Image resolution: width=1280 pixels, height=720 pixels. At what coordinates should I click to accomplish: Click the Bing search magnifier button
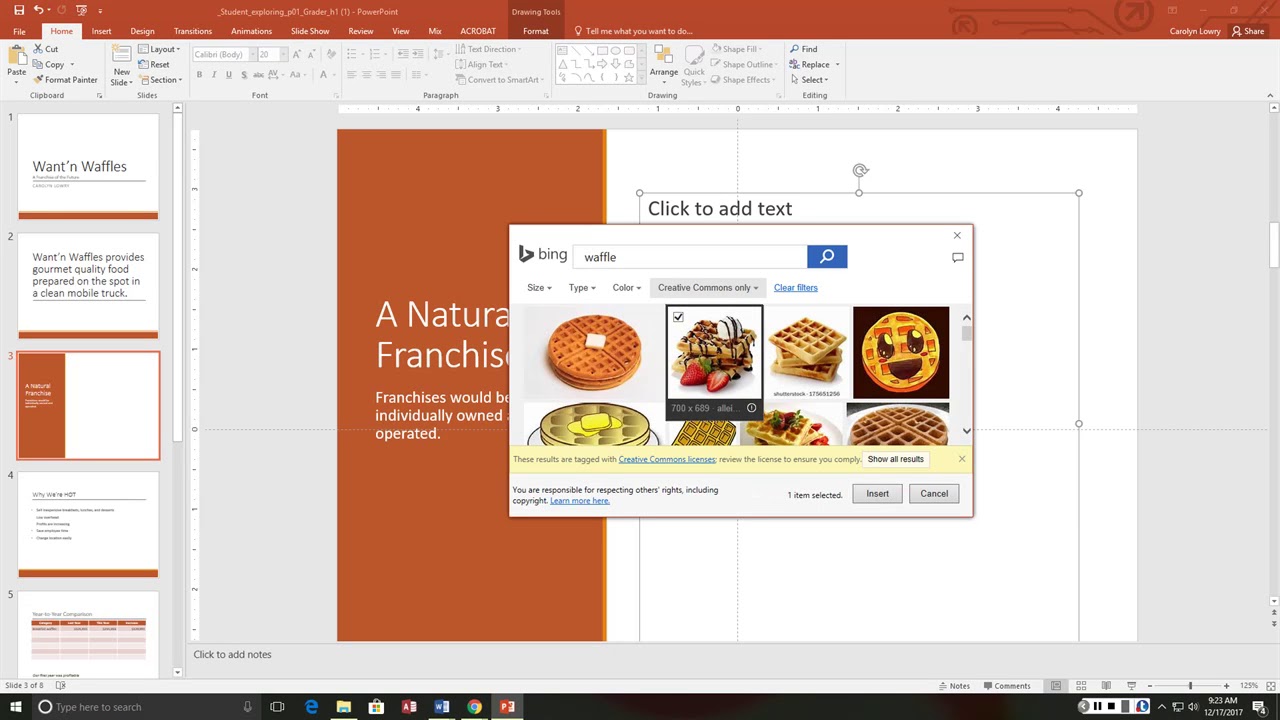[827, 257]
